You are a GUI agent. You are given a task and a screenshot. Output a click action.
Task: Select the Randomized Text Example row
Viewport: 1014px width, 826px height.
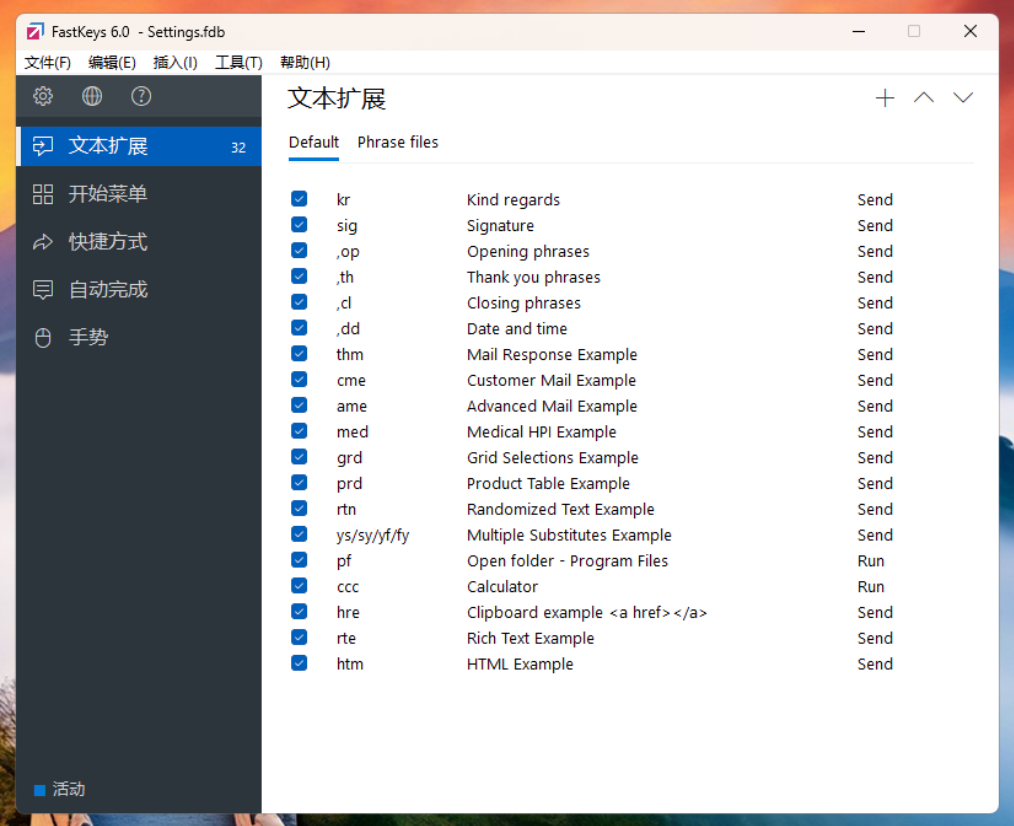(631, 510)
